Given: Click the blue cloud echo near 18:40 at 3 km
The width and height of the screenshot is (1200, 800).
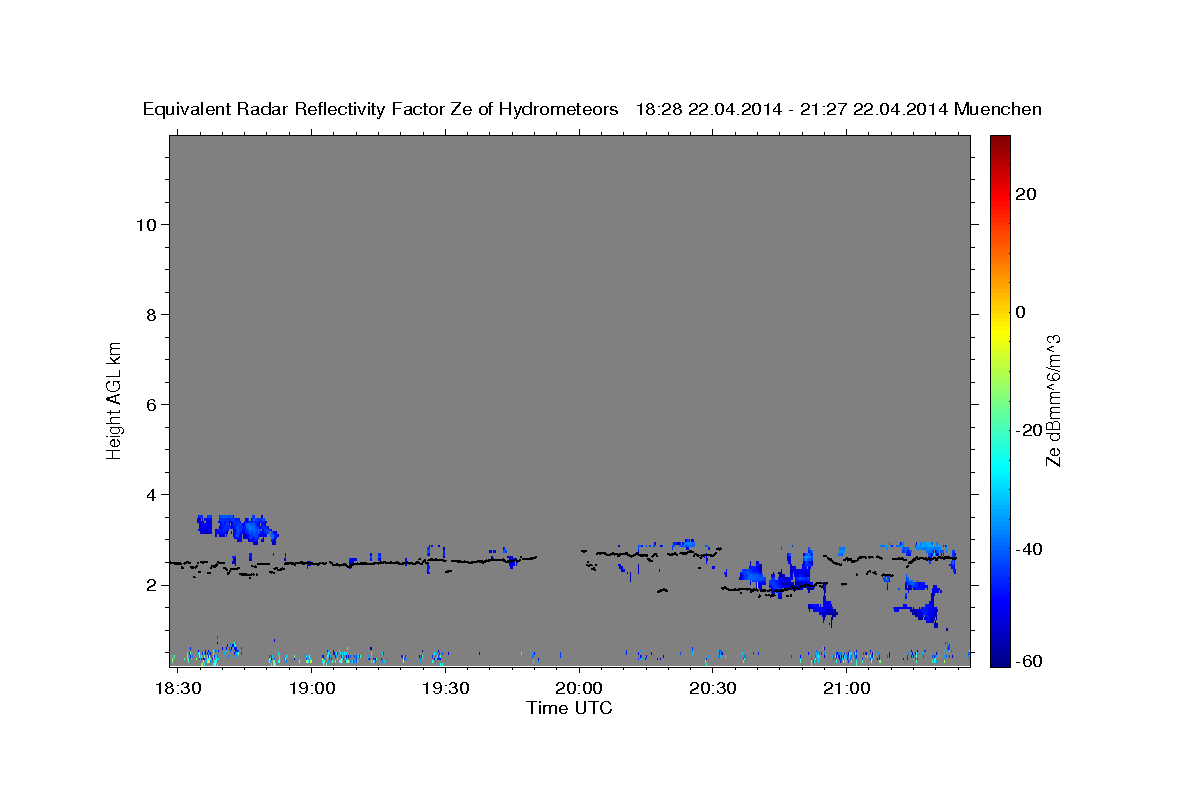Looking at the screenshot, I should pos(236,527).
